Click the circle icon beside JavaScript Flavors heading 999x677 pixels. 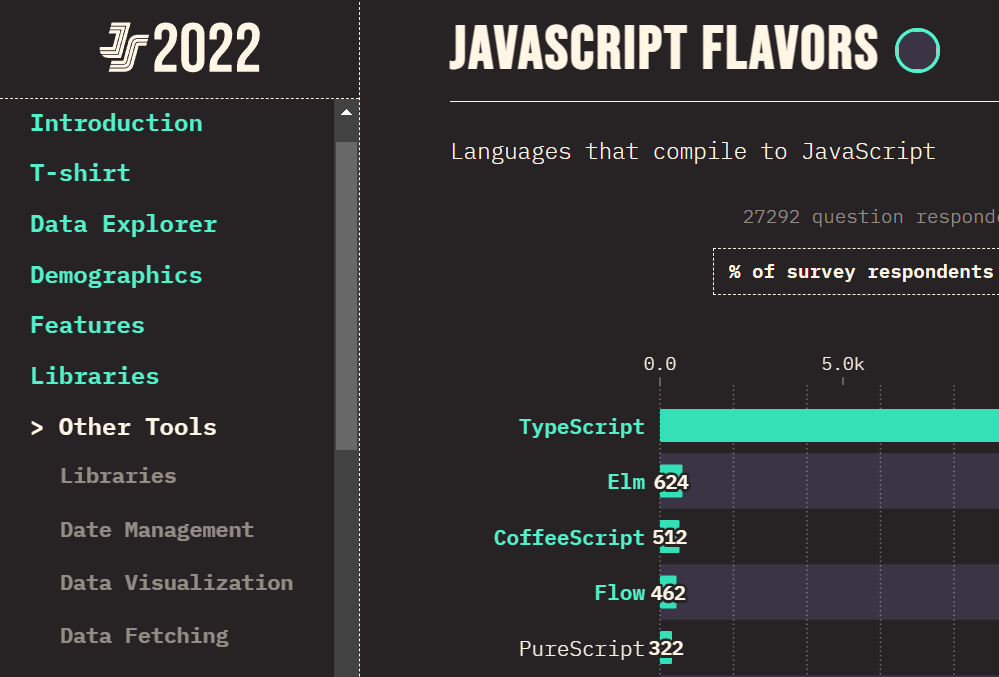pos(917,50)
